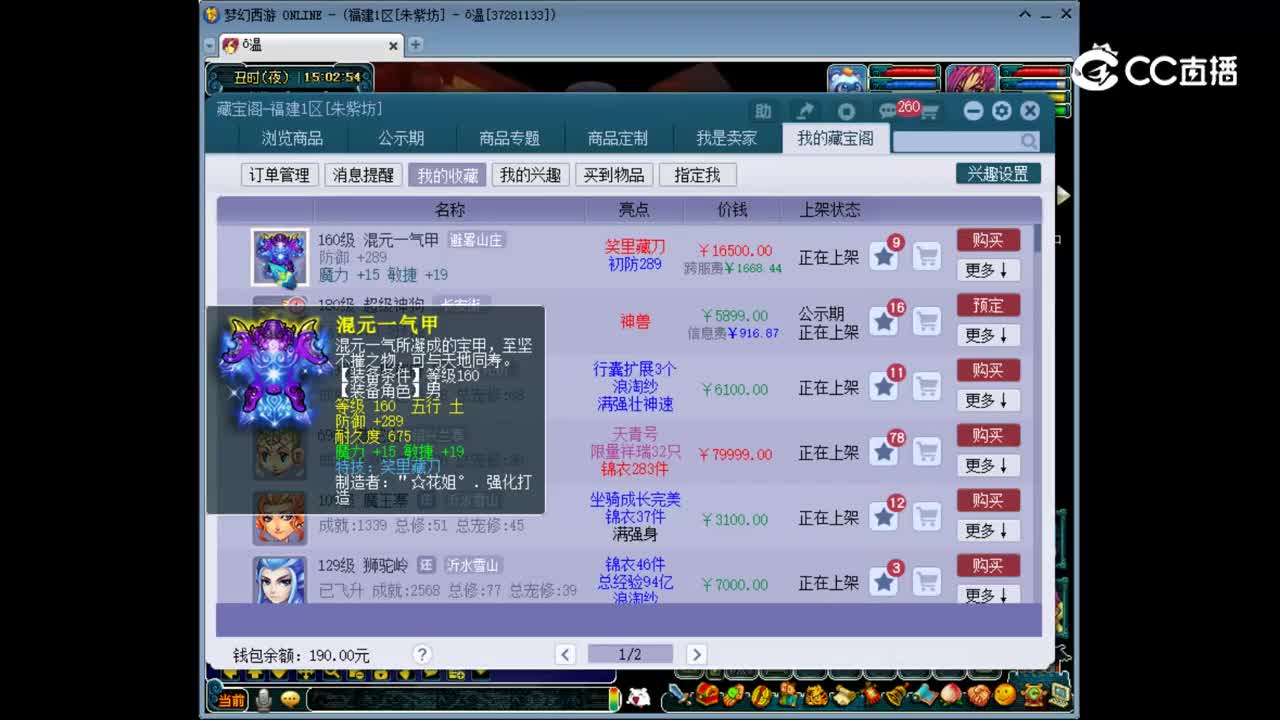Switch to 我是卖家 tab
1280x720 pixels.
coord(727,139)
